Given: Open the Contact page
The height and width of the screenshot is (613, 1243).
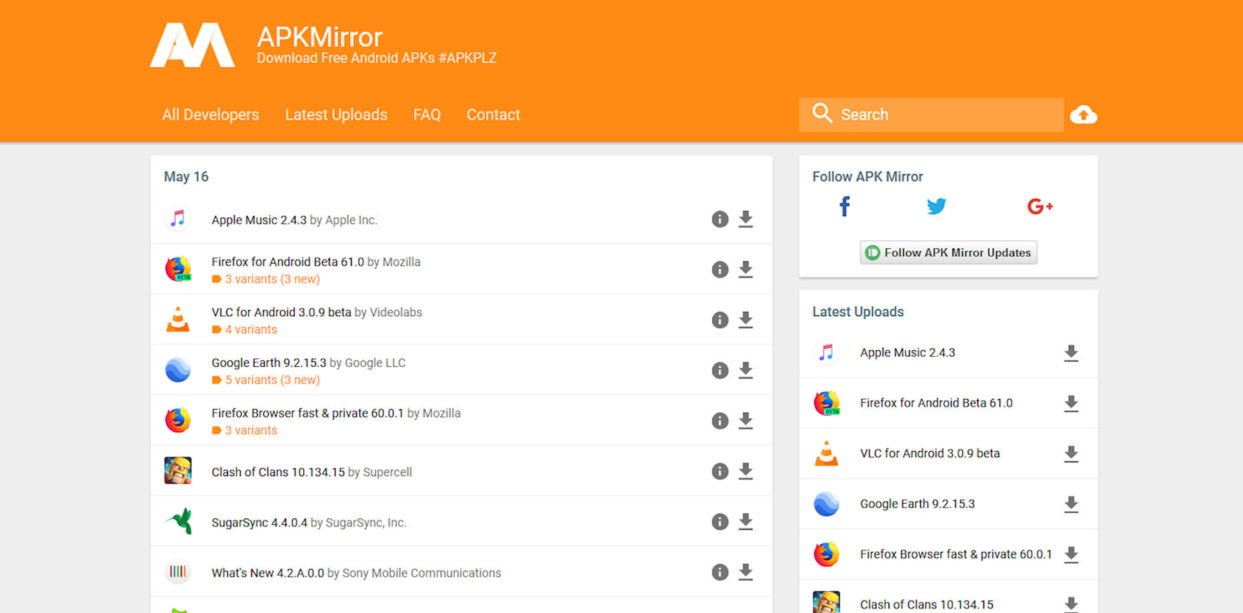Looking at the screenshot, I should (x=493, y=115).
